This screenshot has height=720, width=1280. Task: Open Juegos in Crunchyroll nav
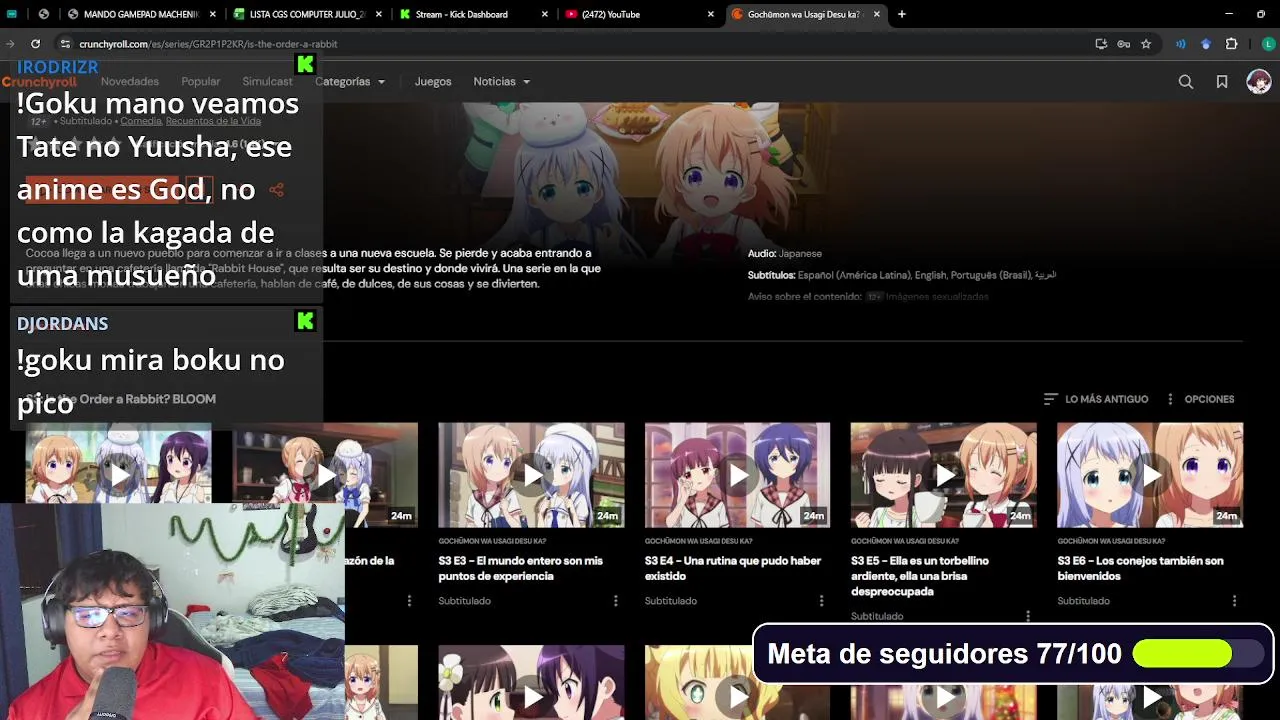point(433,82)
